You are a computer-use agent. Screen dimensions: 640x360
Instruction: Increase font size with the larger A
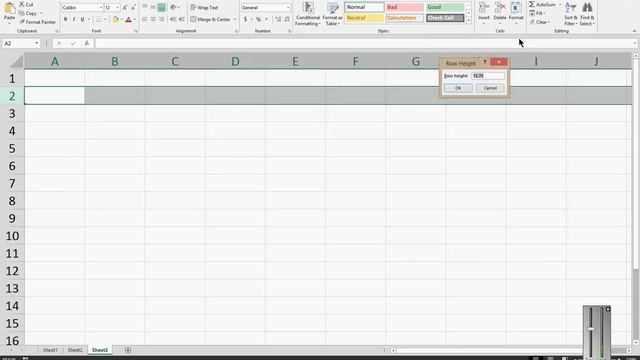pyautogui.click(x=125, y=8)
